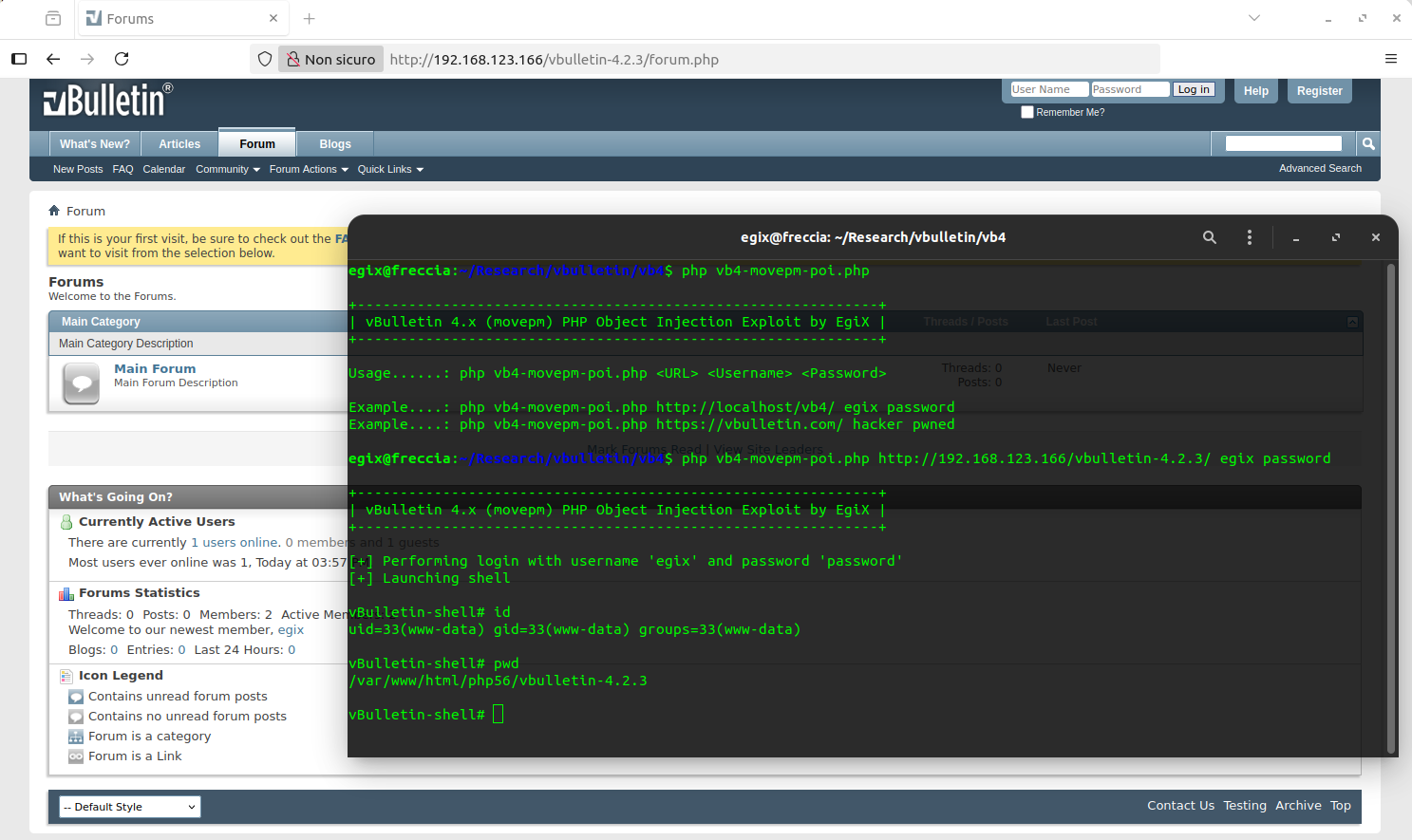This screenshot has width=1412, height=840.
Task: Click the forum search magnifier button
Action: (1368, 143)
